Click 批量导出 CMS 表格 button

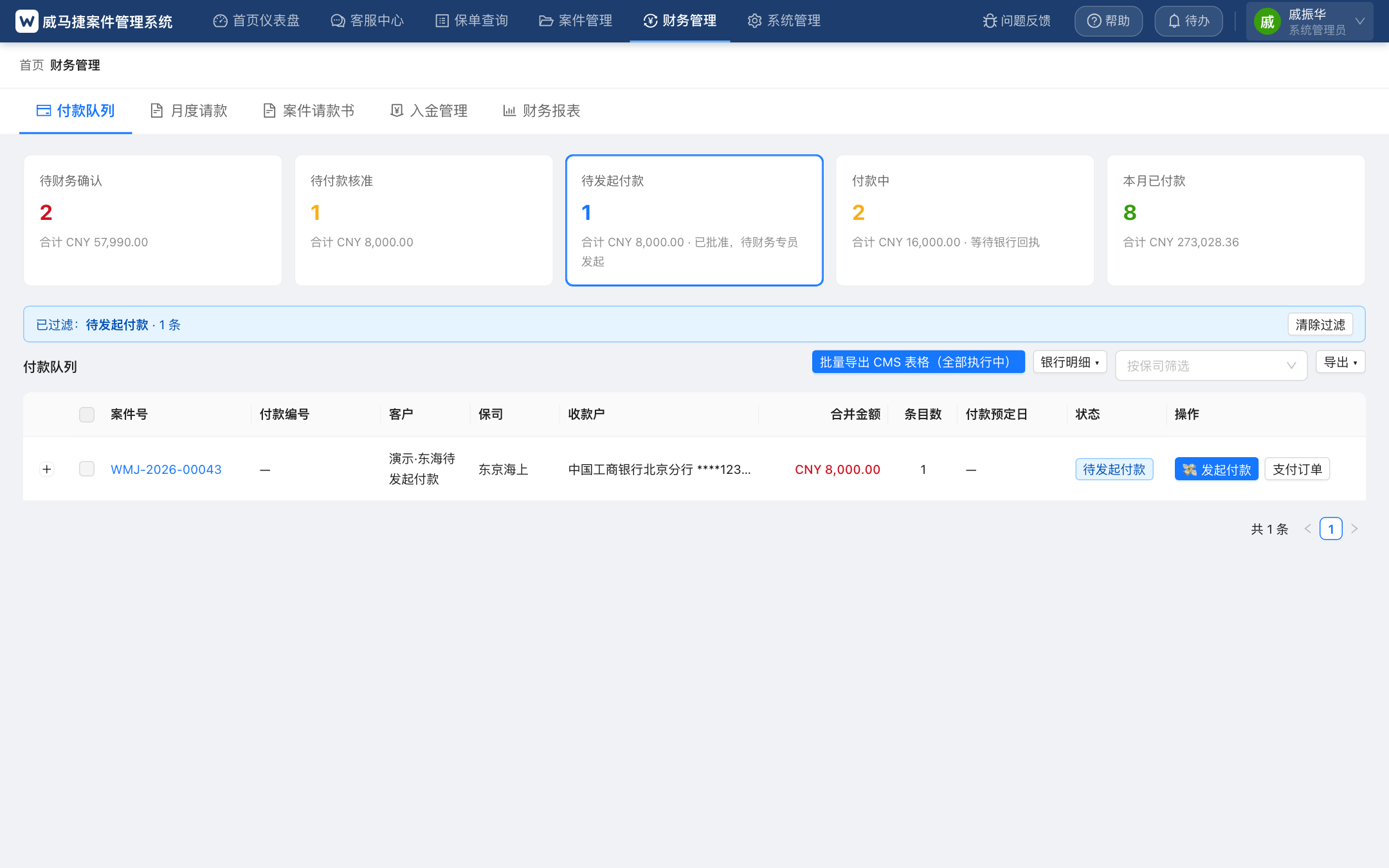[918, 362]
